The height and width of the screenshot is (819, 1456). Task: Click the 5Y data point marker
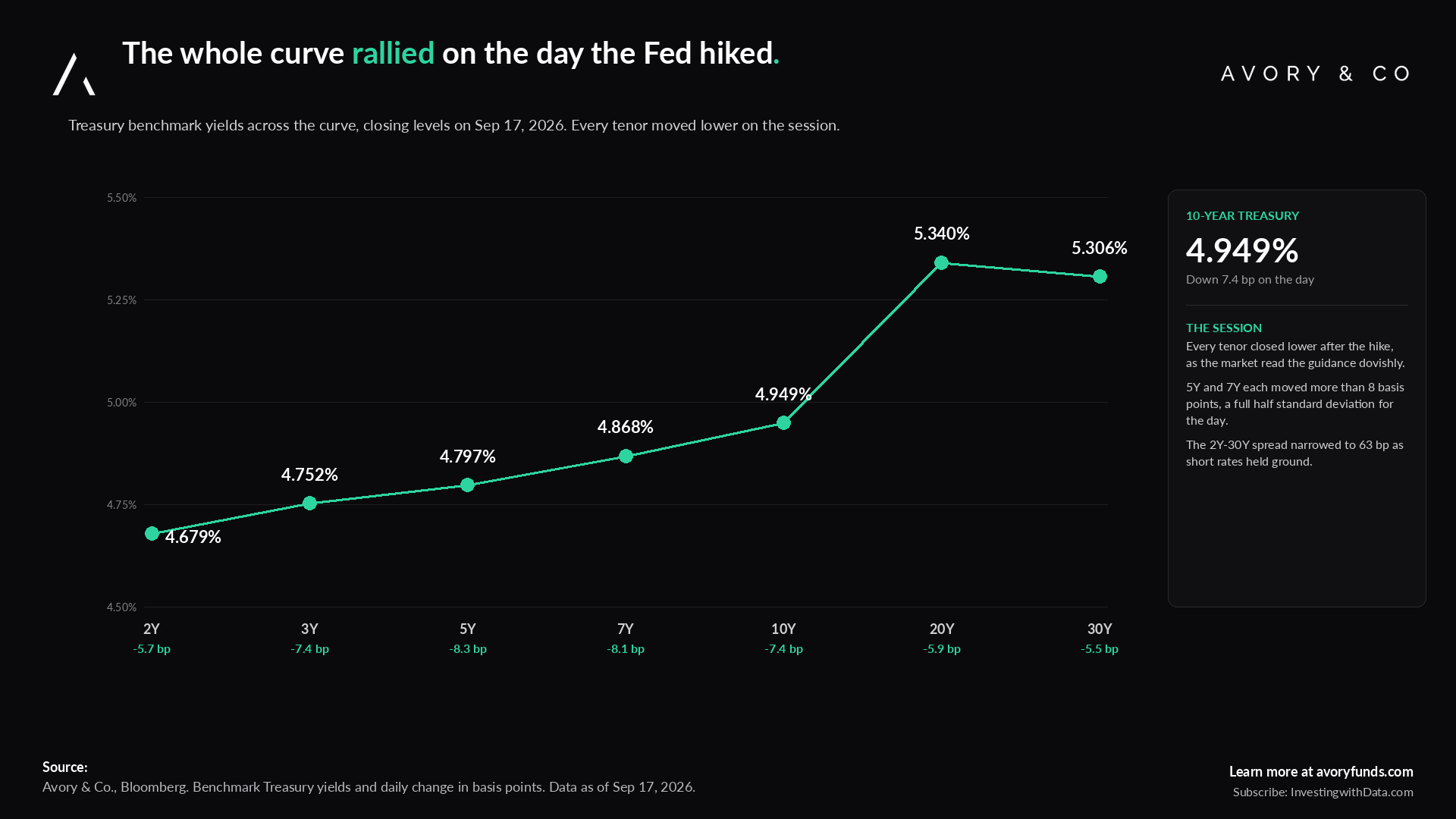[468, 485]
